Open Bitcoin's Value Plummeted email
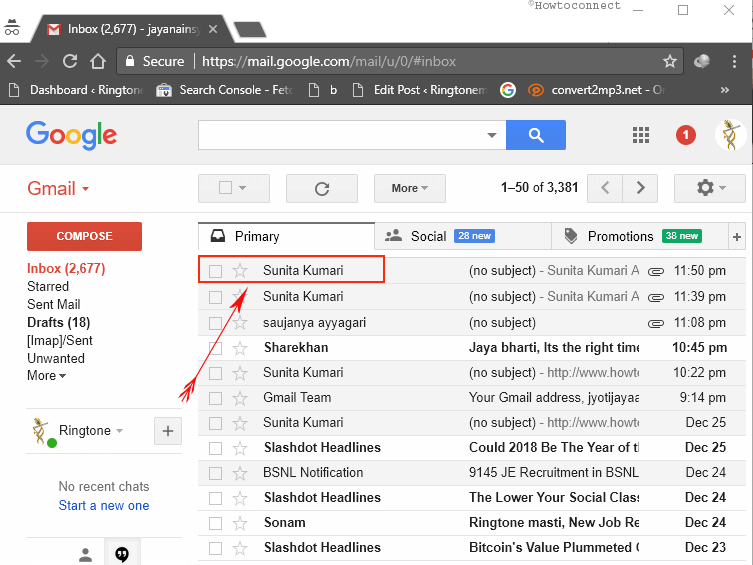The height and width of the screenshot is (565, 753). coord(554,548)
